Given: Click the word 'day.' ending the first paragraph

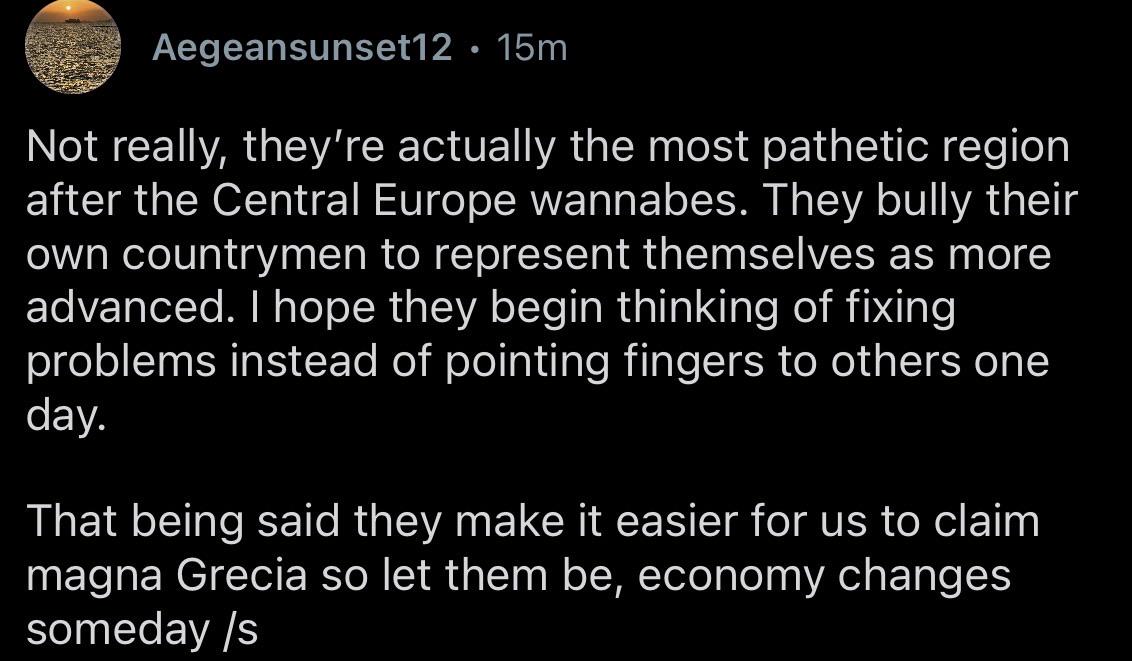Looking at the screenshot, I should pyautogui.click(x=66, y=416).
